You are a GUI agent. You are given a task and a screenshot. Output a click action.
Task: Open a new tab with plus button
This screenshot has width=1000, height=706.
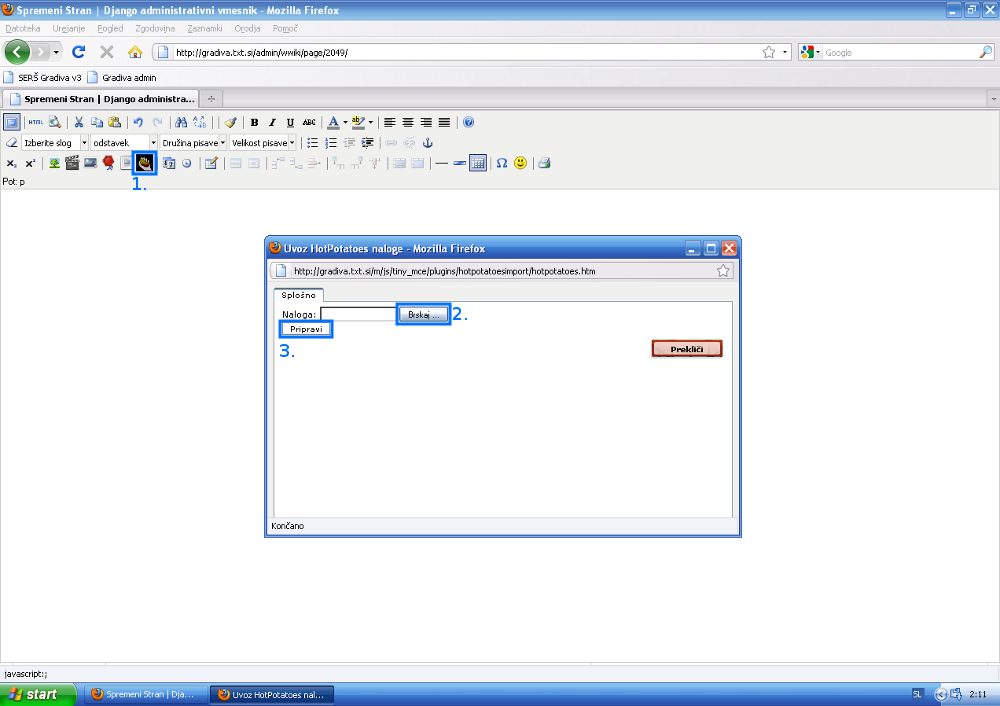(211, 99)
